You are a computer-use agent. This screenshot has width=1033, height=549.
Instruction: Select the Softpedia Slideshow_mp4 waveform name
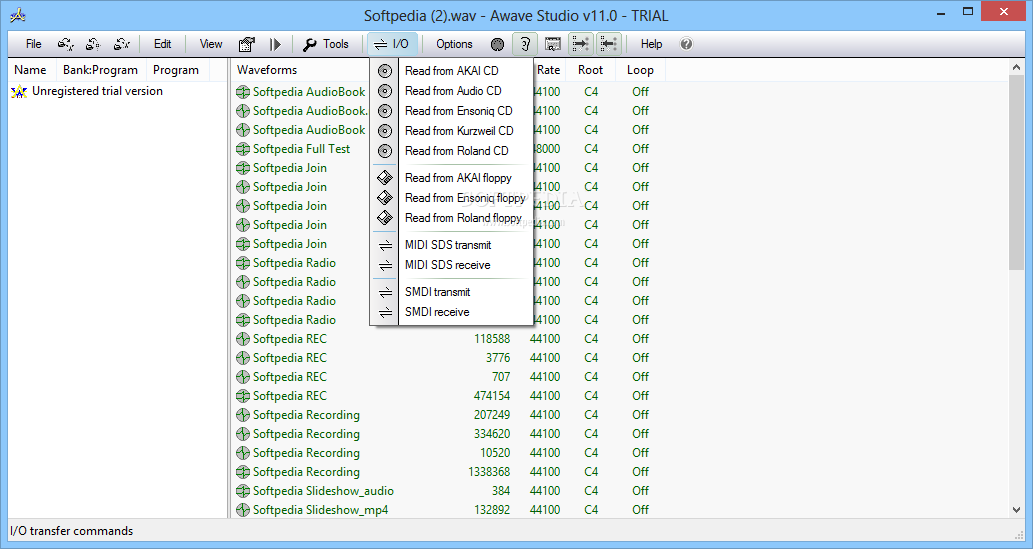click(321, 510)
